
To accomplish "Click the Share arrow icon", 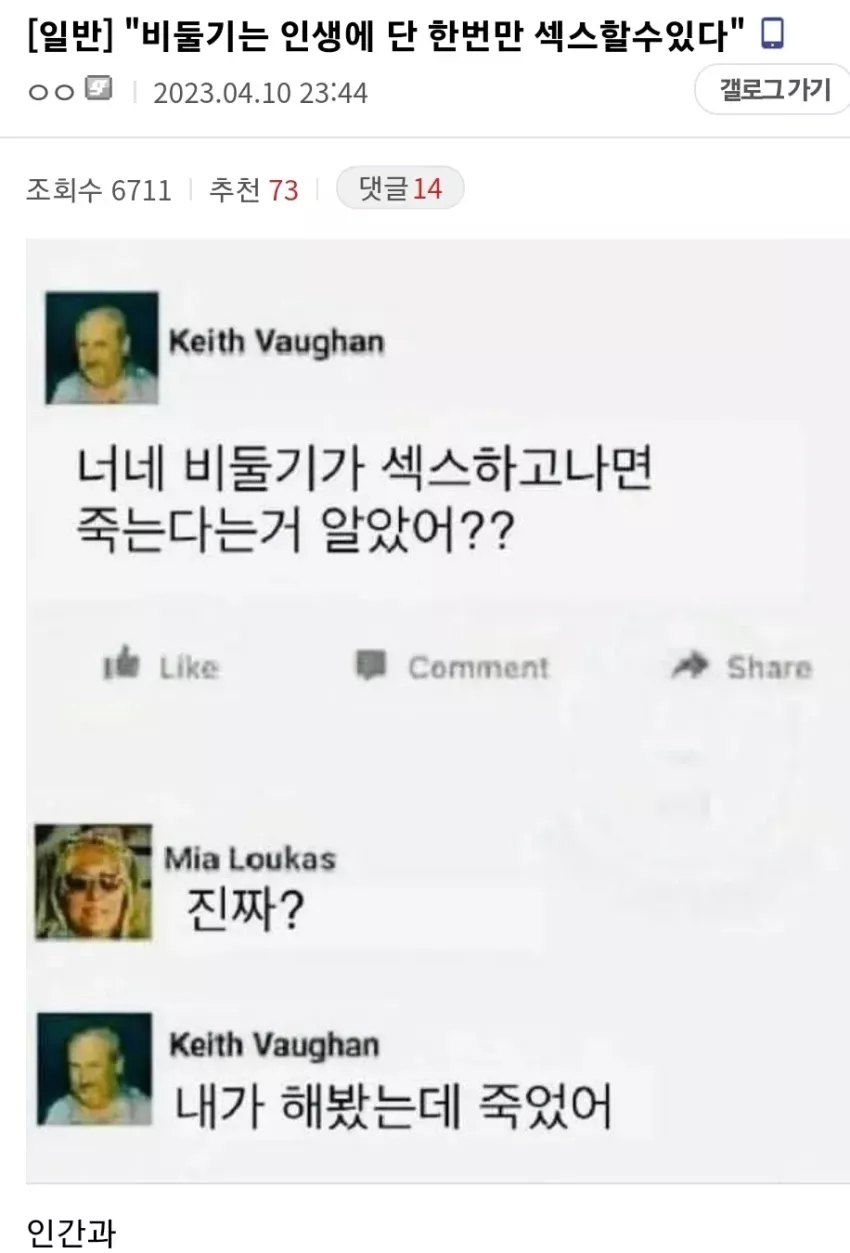I will [690, 665].
